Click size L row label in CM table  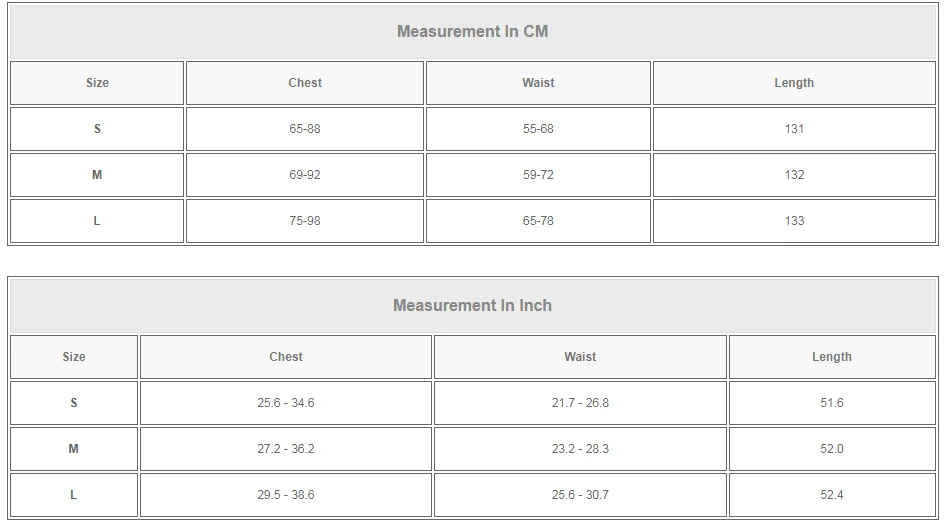(x=97, y=221)
